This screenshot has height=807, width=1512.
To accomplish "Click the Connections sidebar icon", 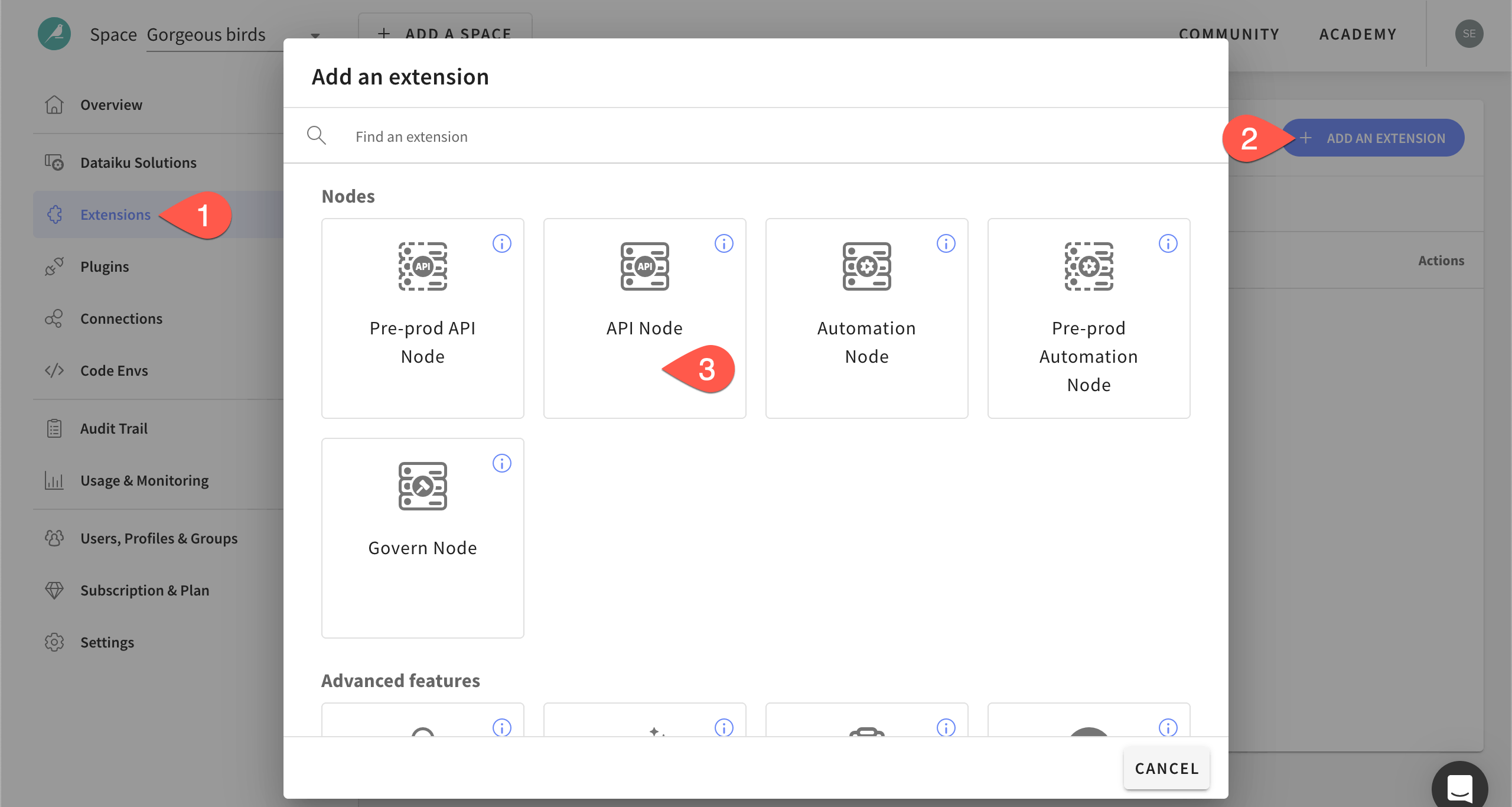I will 54,318.
